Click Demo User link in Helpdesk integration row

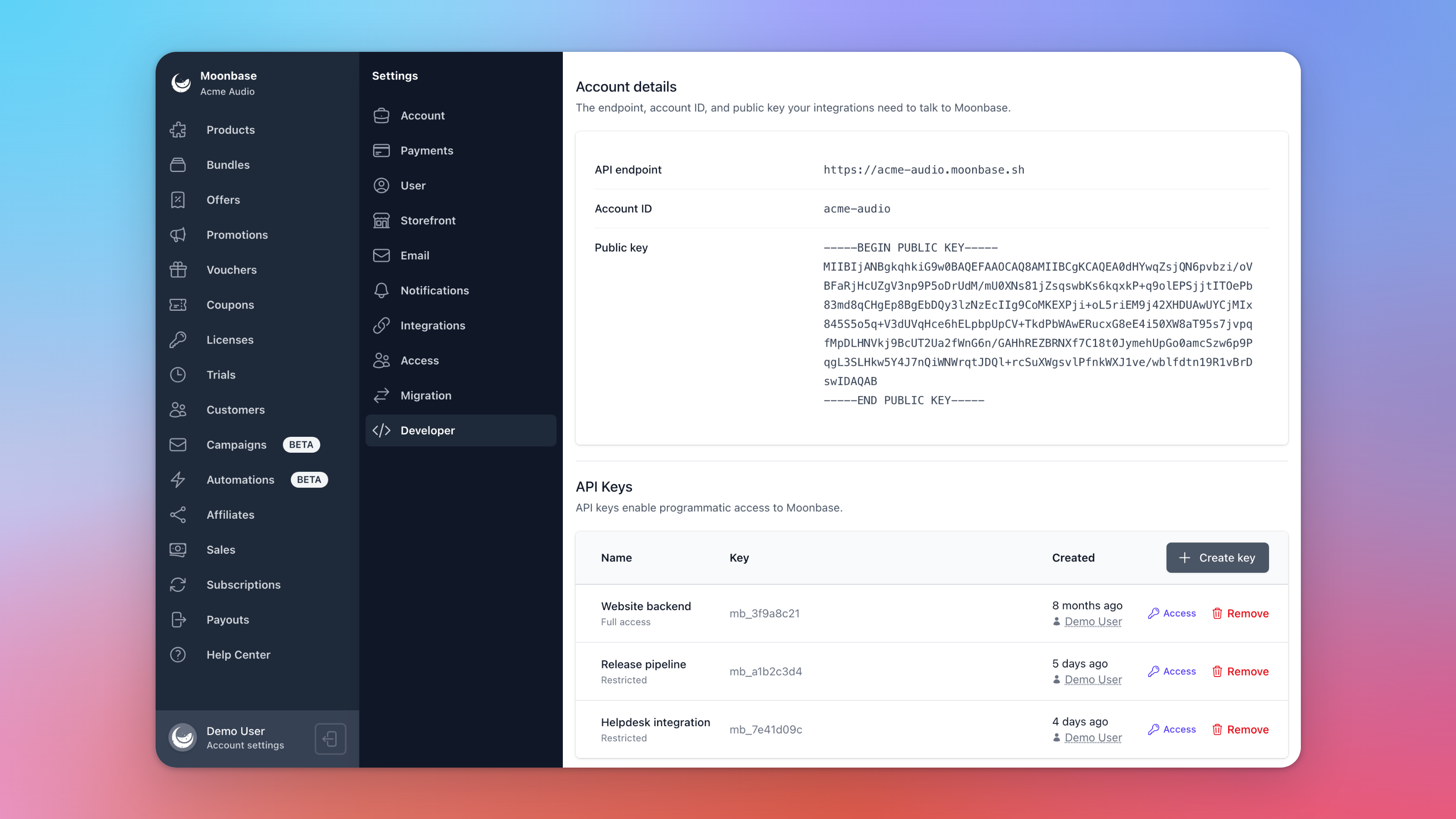click(x=1093, y=738)
